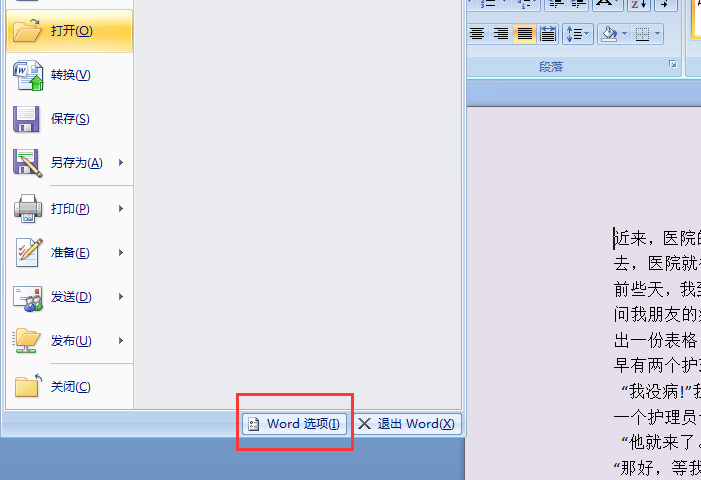Screen dimensions: 701x480
Task: Apply paragraph shading paint bucket
Action: [609, 34]
